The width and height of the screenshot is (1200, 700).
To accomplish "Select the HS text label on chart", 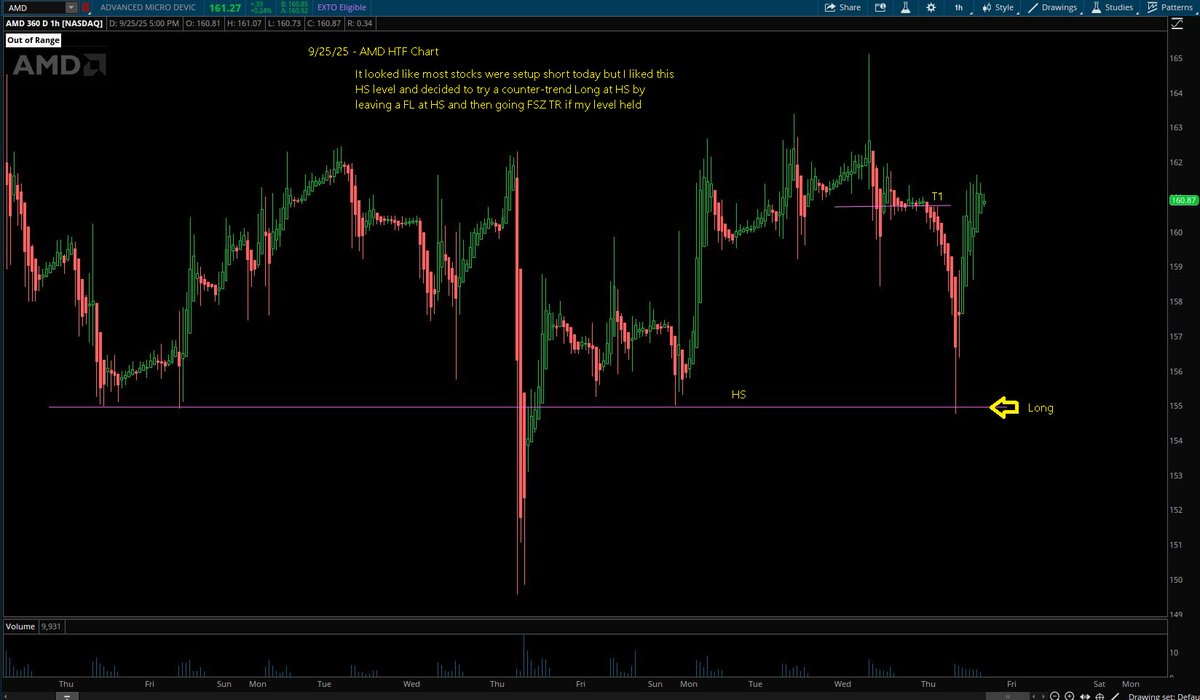I will pyautogui.click(x=738, y=395).
